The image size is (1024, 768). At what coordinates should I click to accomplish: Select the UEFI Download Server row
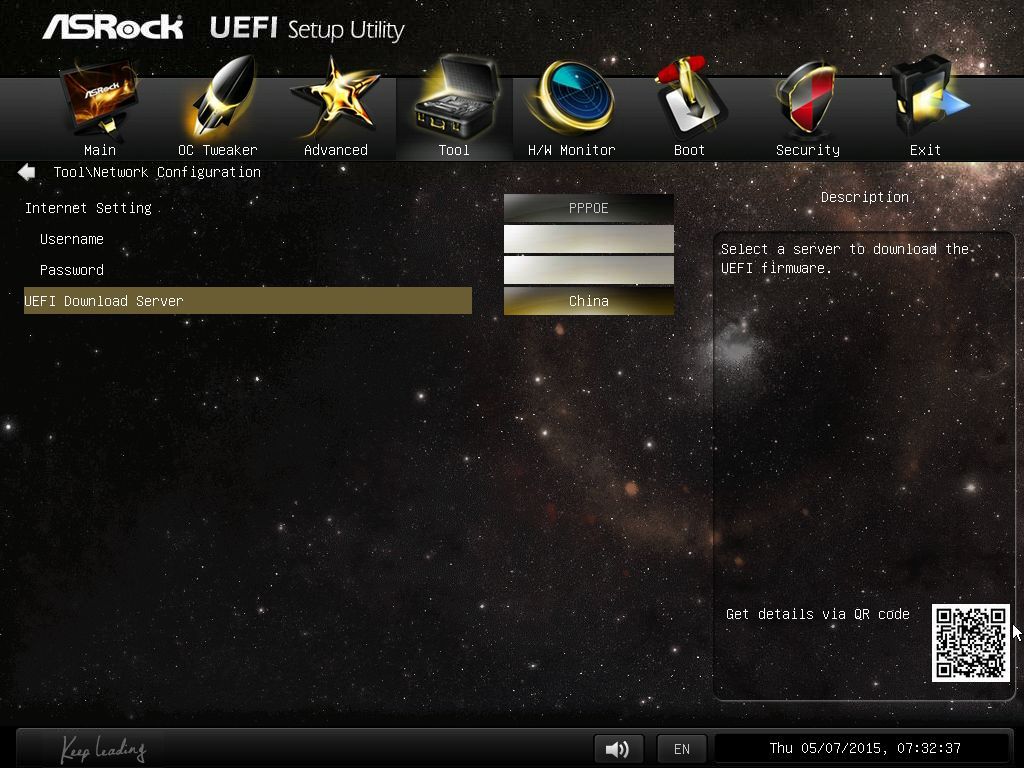248,300
